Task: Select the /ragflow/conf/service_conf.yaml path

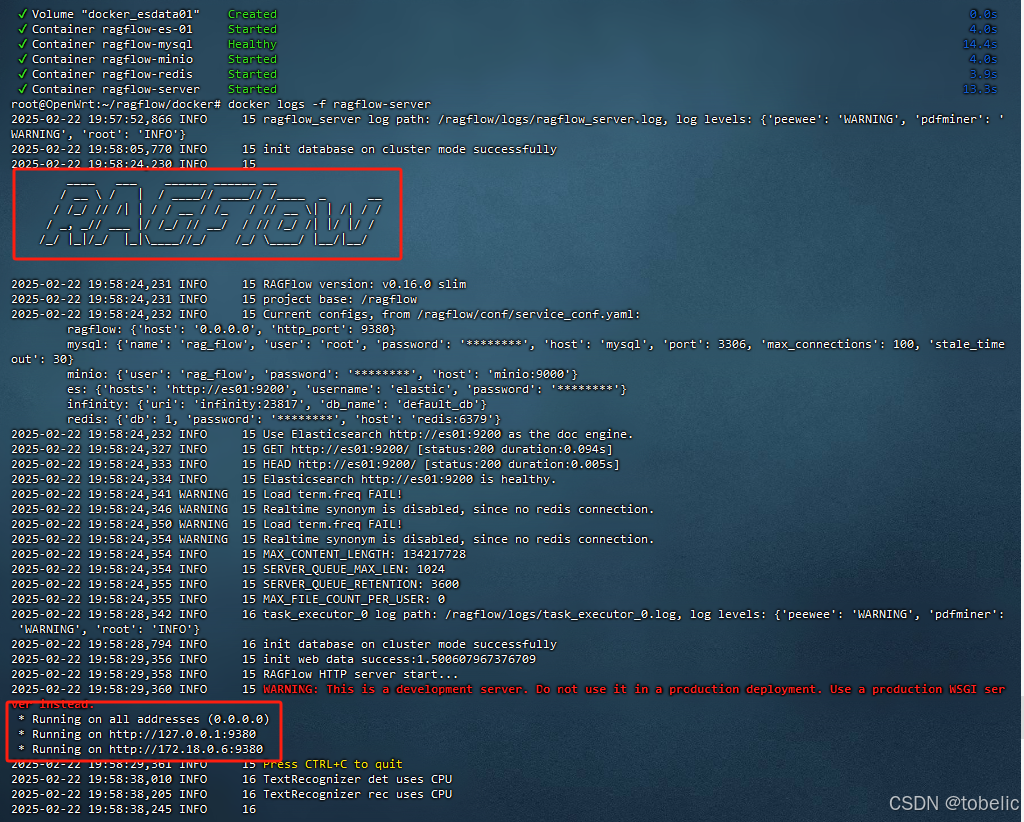Action: (x=525, y=314)
